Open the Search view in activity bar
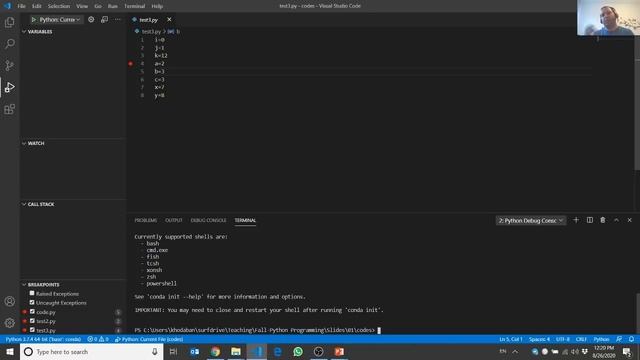 [9, 44]
